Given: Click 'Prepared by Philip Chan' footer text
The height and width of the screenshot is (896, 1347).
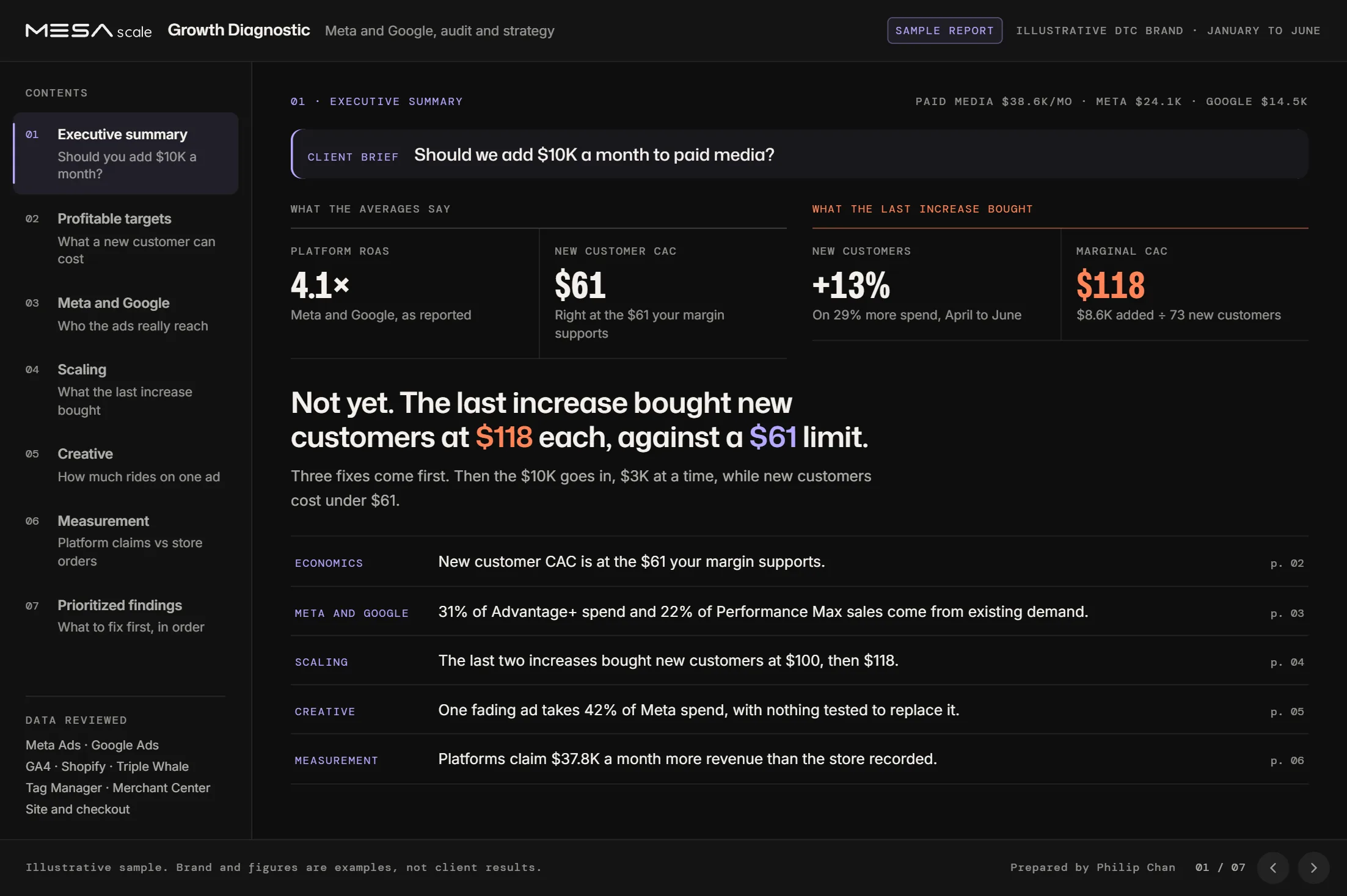Looking at the screenshot, I should pyautogui.click(x=1092, y=867).
